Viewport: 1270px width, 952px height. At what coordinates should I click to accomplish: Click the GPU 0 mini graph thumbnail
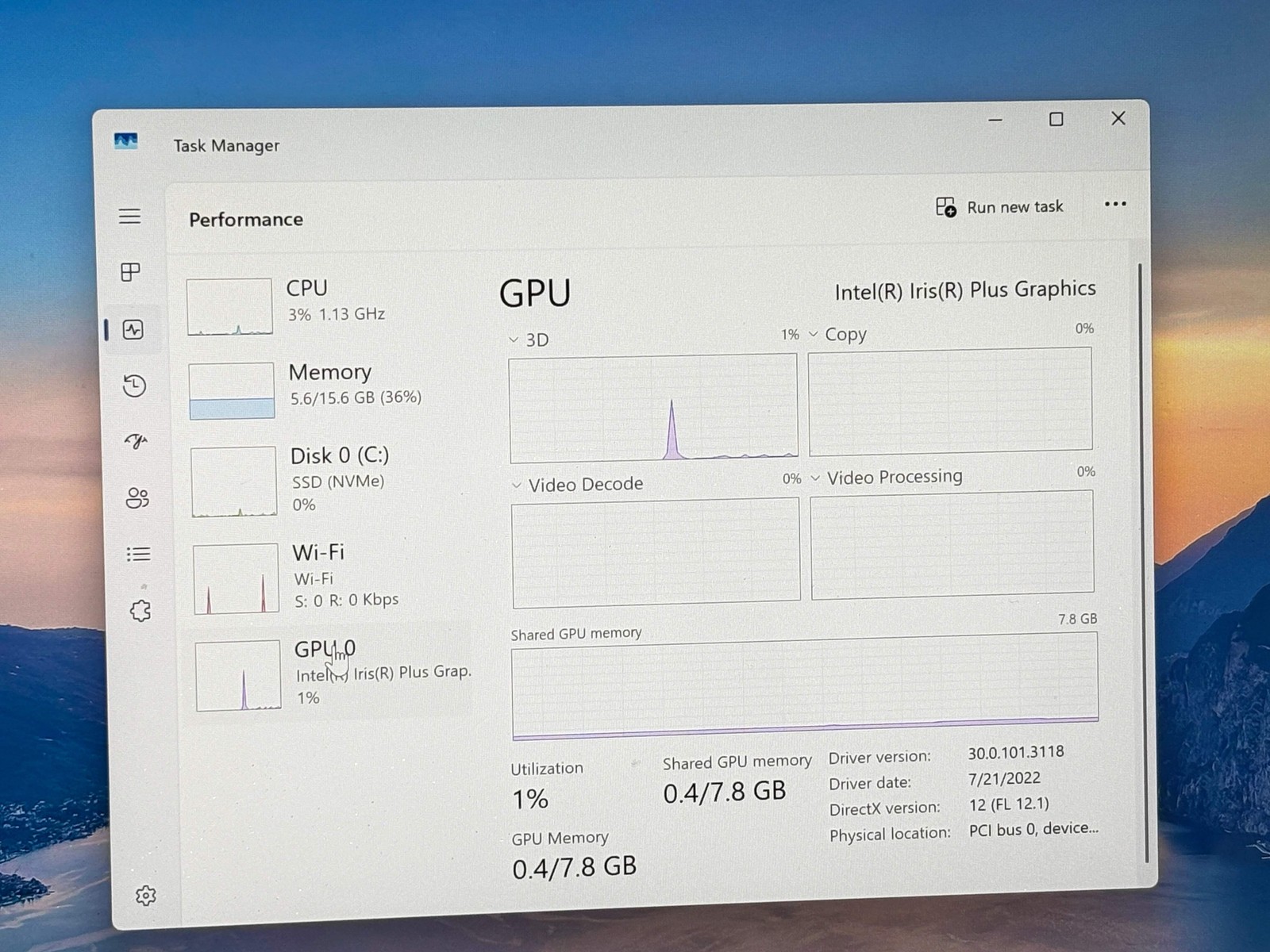coord(238,675)
